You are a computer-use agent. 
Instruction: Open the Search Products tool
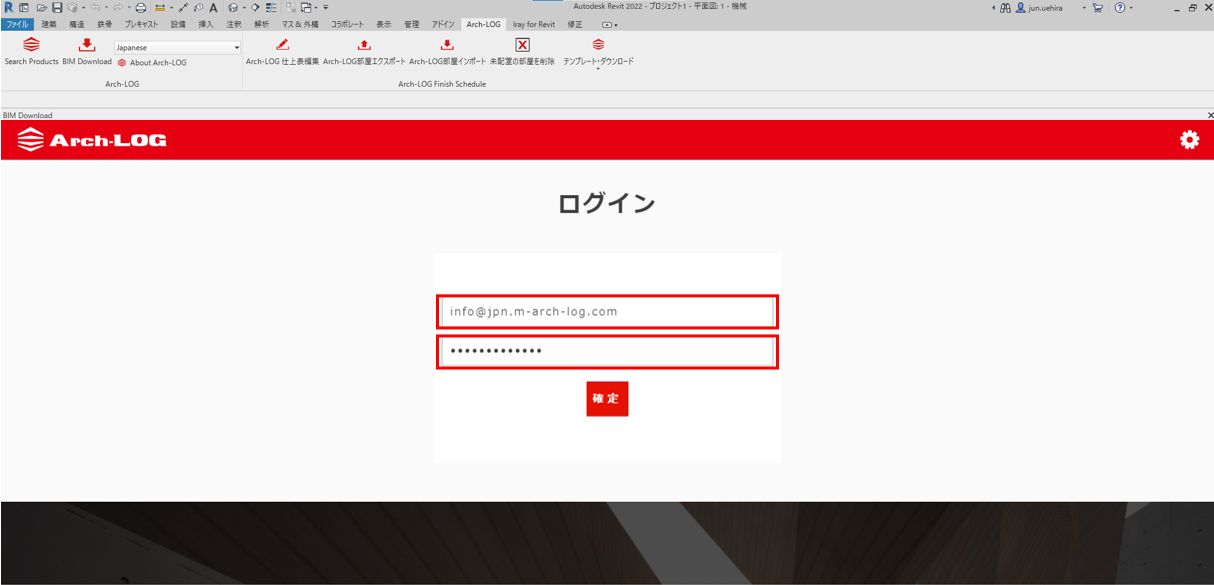(x=31, y=52)
